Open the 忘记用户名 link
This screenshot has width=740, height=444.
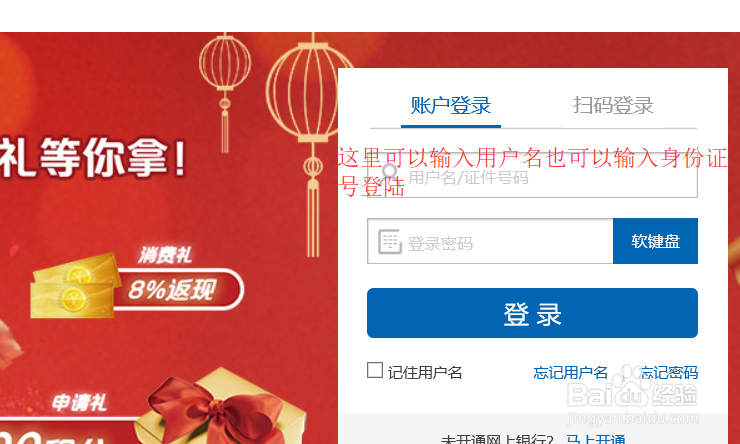point(571,373)
